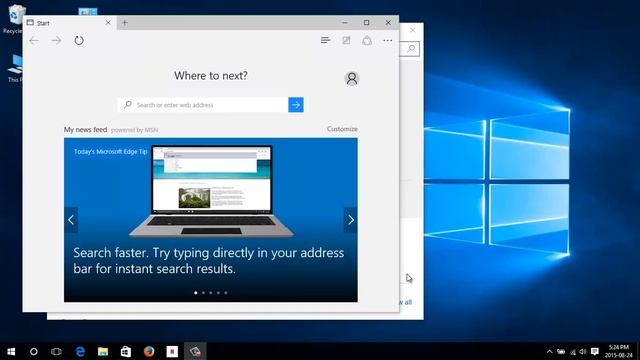Open the network status tray icon
Screen dimensions: 640x360
tap(573, 351)
